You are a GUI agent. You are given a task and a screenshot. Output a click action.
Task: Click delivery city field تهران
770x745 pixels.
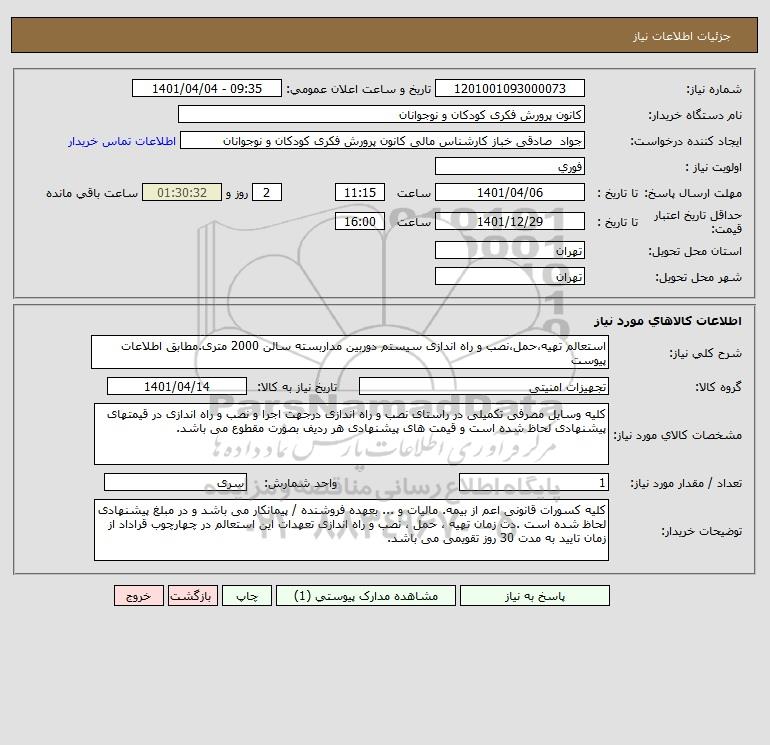510,276
